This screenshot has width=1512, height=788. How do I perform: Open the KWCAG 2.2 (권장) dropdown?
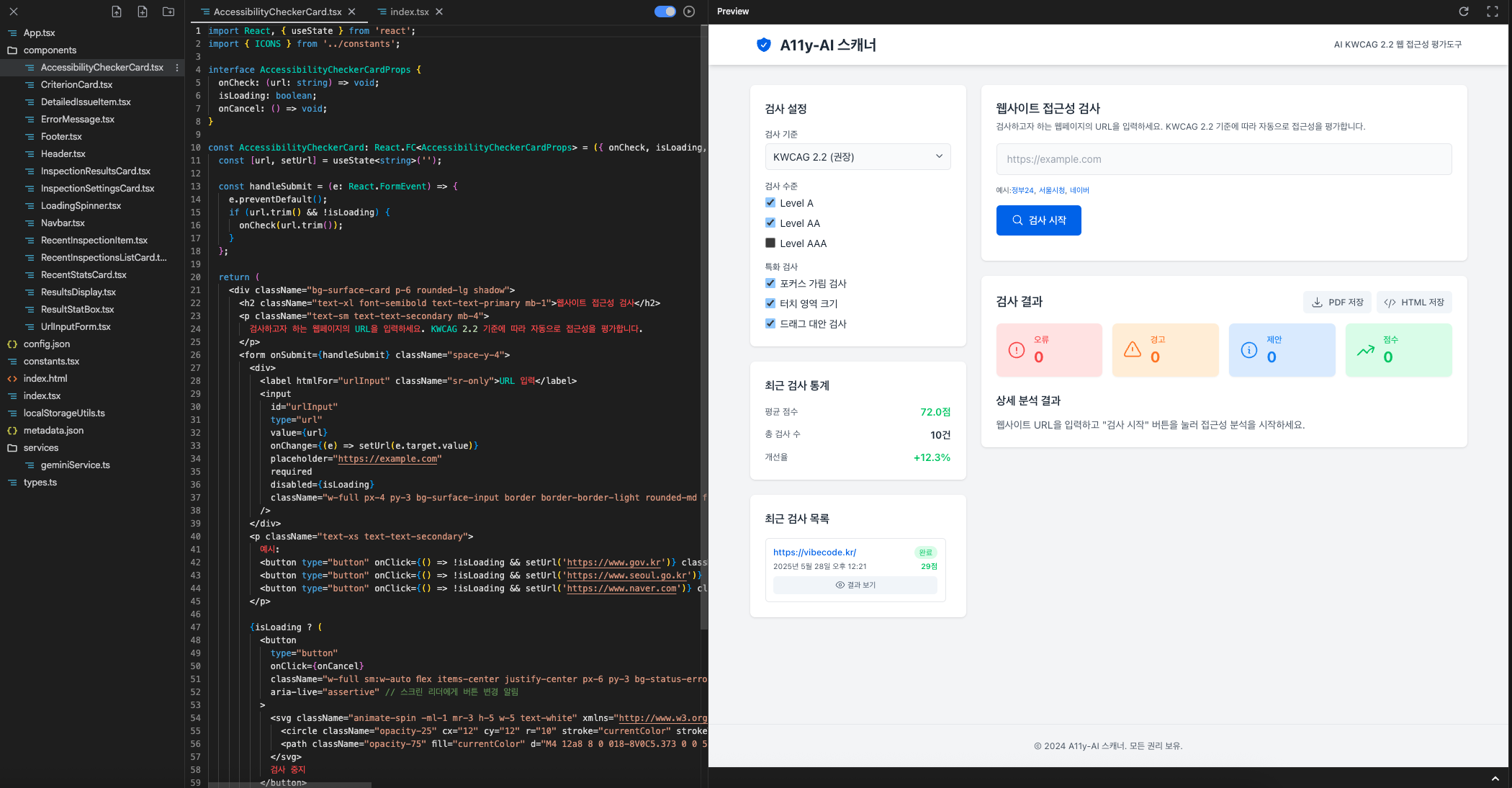pos(858,156)
